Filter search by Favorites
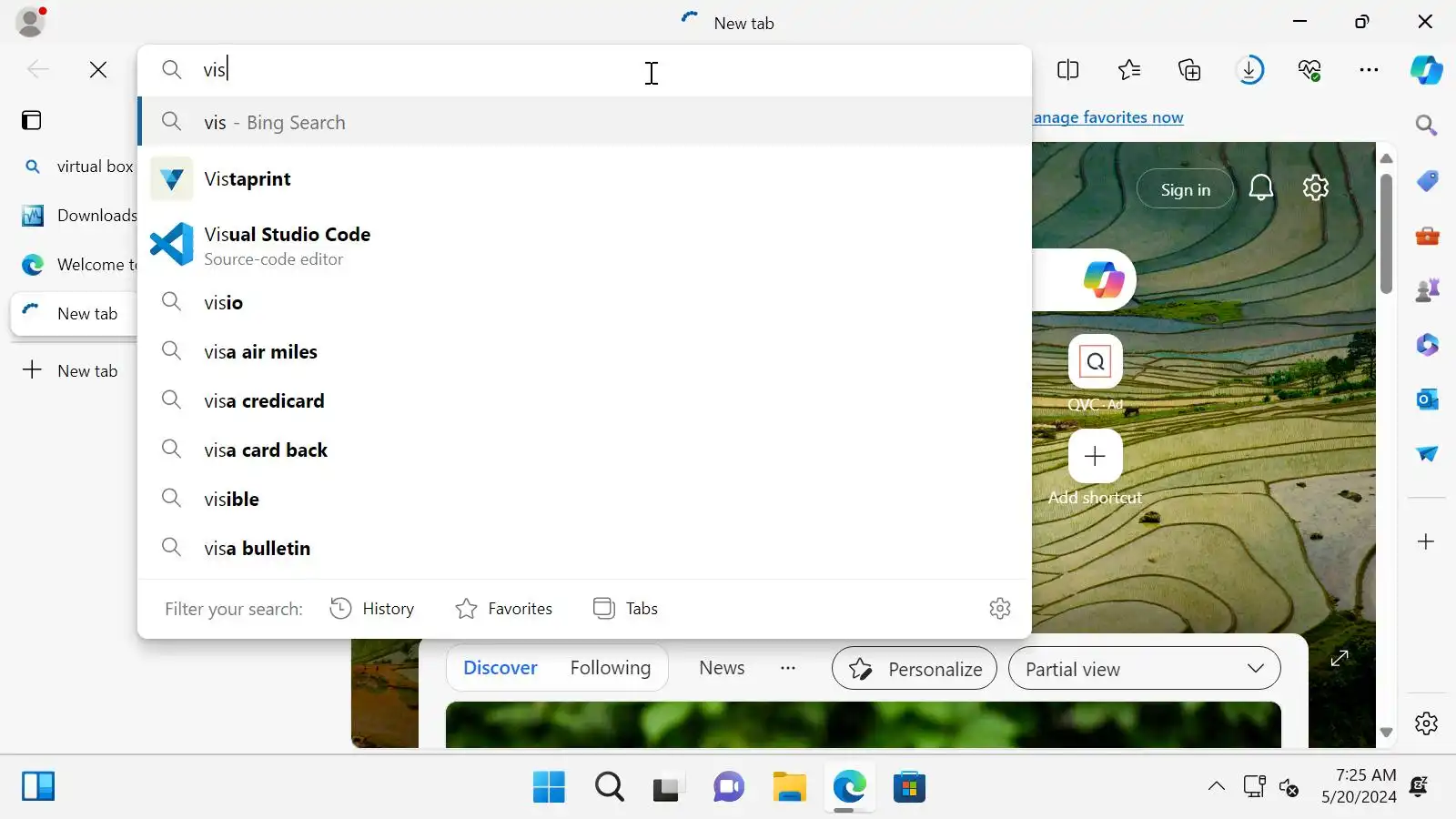 pyautogui.click(x=503, y=609)
